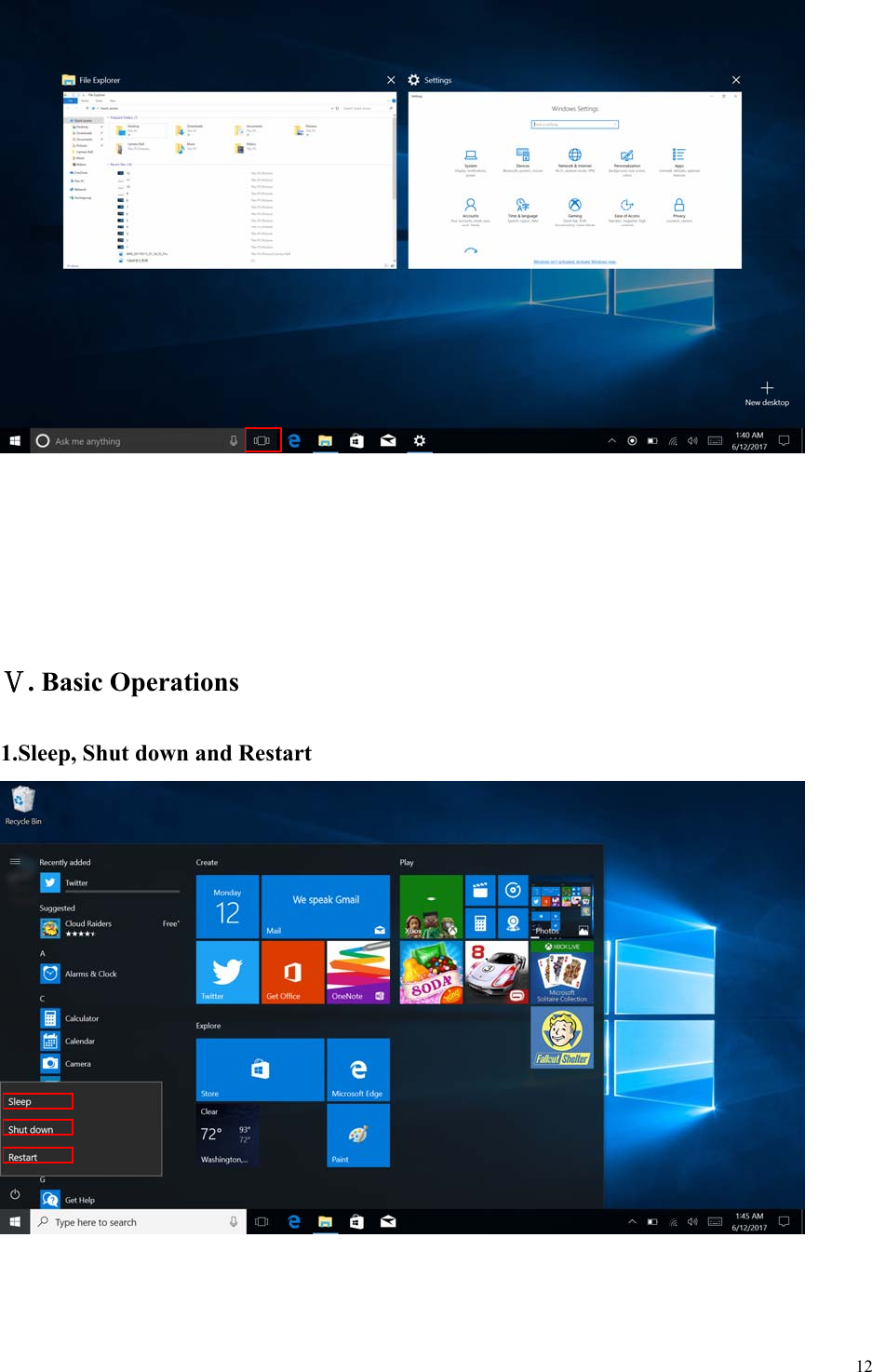Viewport: 872px width, 1372px height.
Task: Click Activate Windows now link in Settings
Action: (x=575, y=262)
